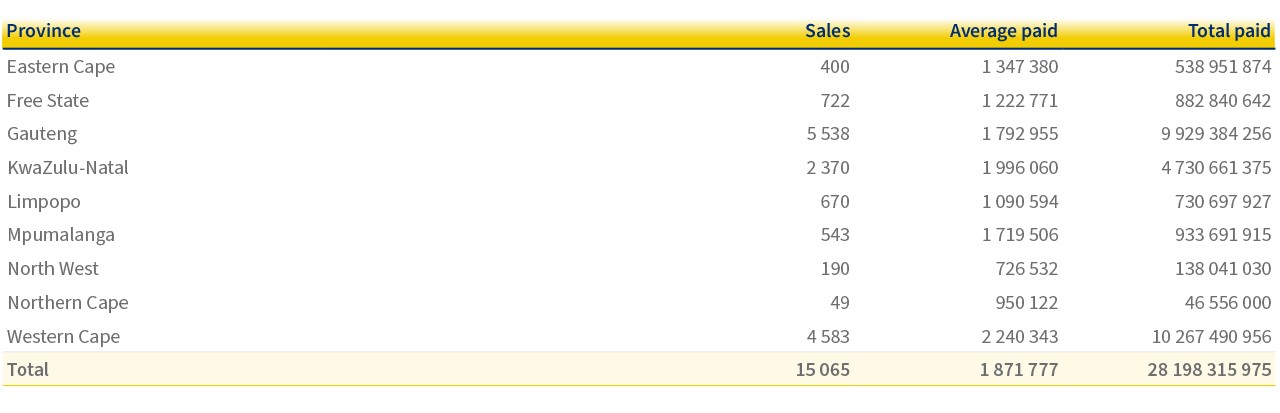Viewport: 1280px width, 413px height.
Task: Click the Average paid column header
Action: (1003, 31)
